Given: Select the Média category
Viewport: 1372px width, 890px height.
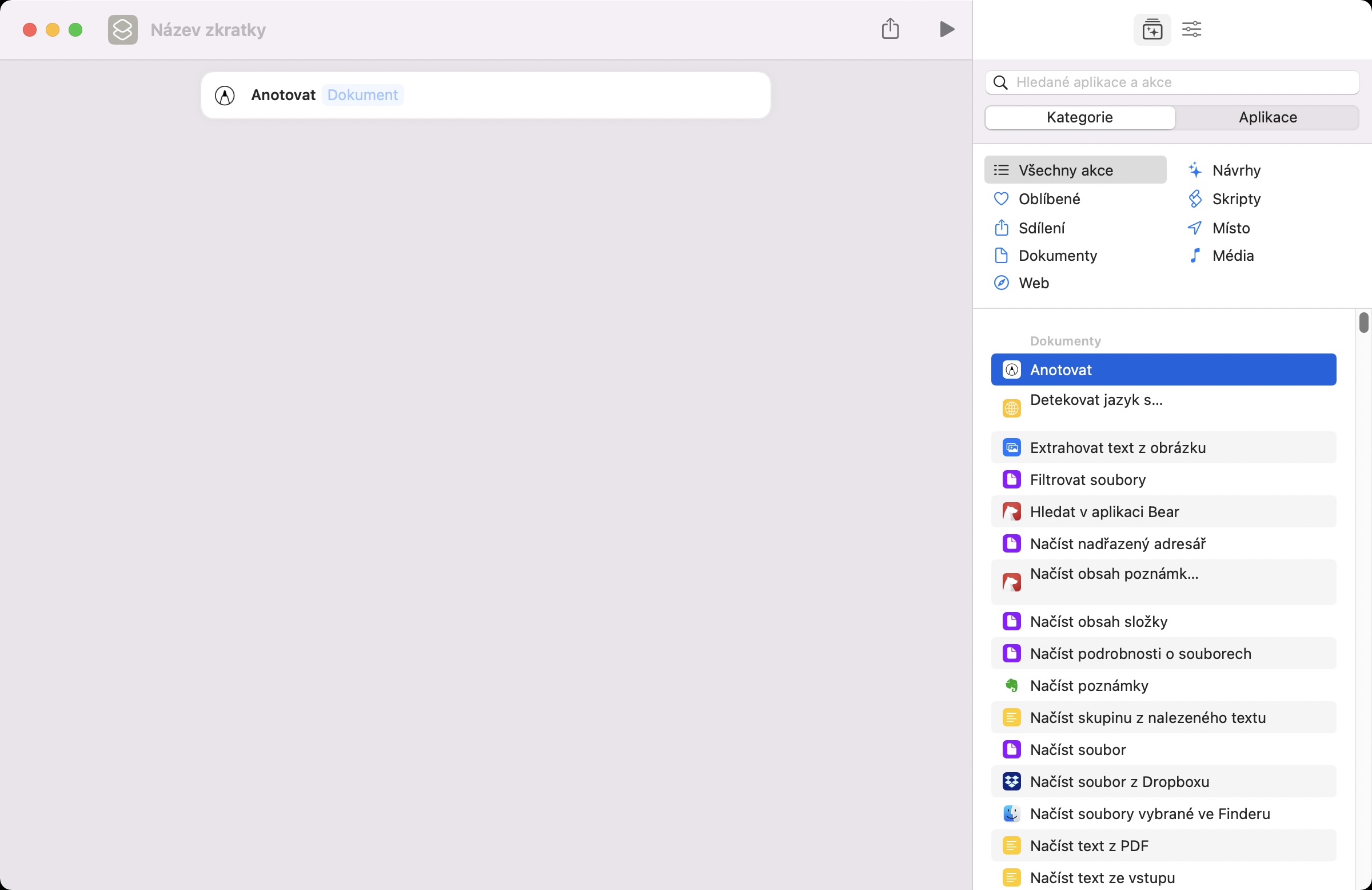Looking at the screenshot, I should pos(1232,256).
